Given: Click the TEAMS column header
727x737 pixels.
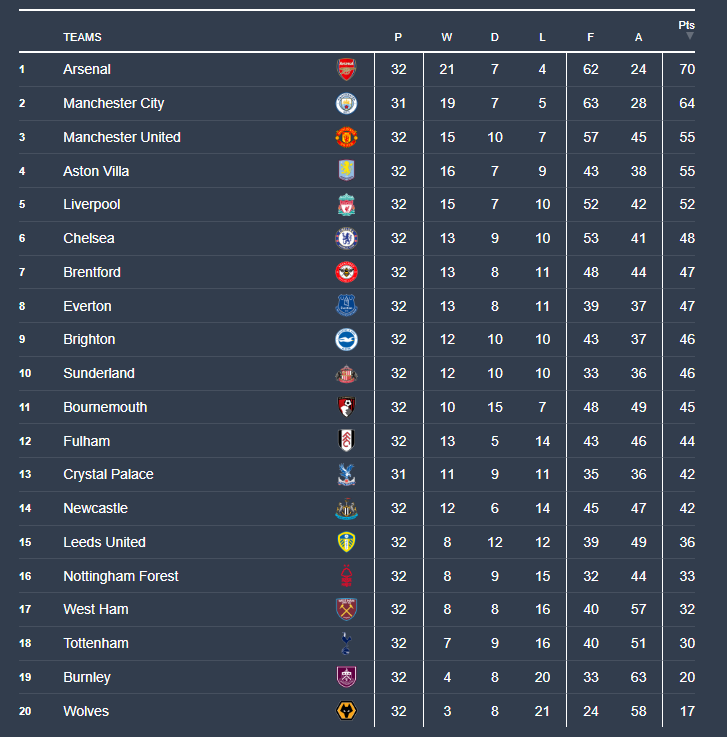Looking at the screenshot, I should click(82, 37).
